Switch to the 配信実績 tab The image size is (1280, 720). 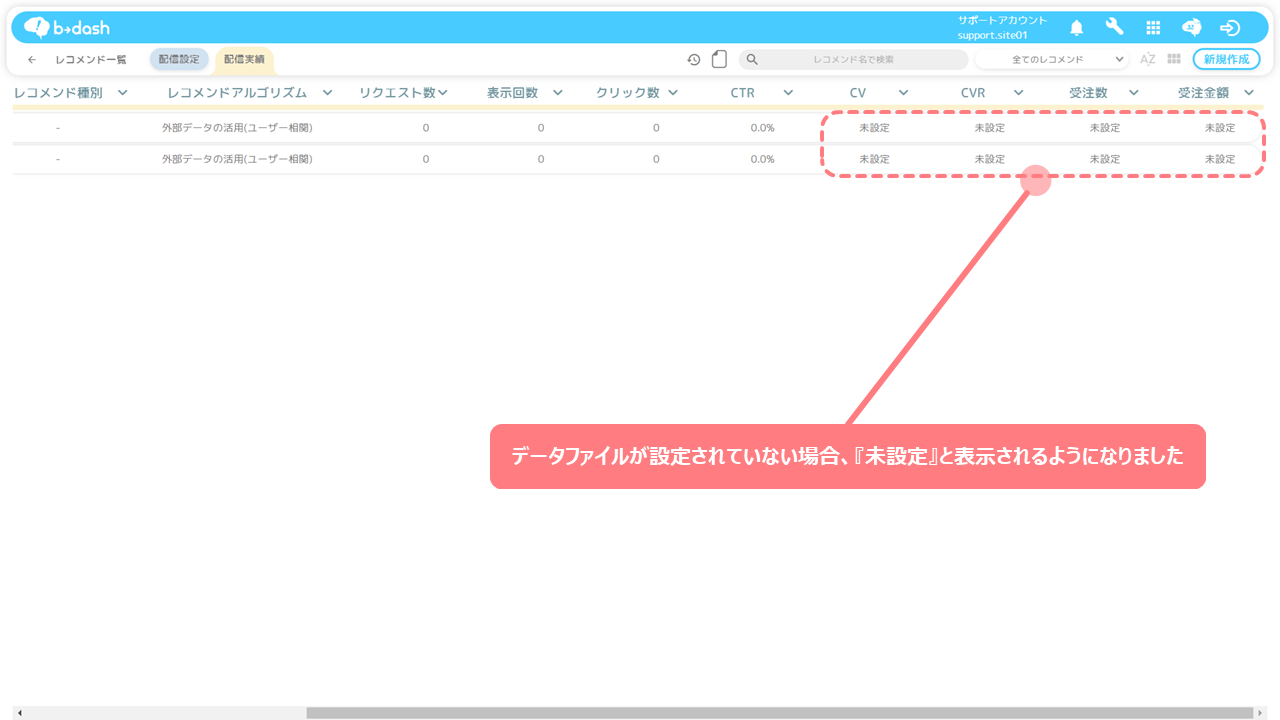point(245,59)
